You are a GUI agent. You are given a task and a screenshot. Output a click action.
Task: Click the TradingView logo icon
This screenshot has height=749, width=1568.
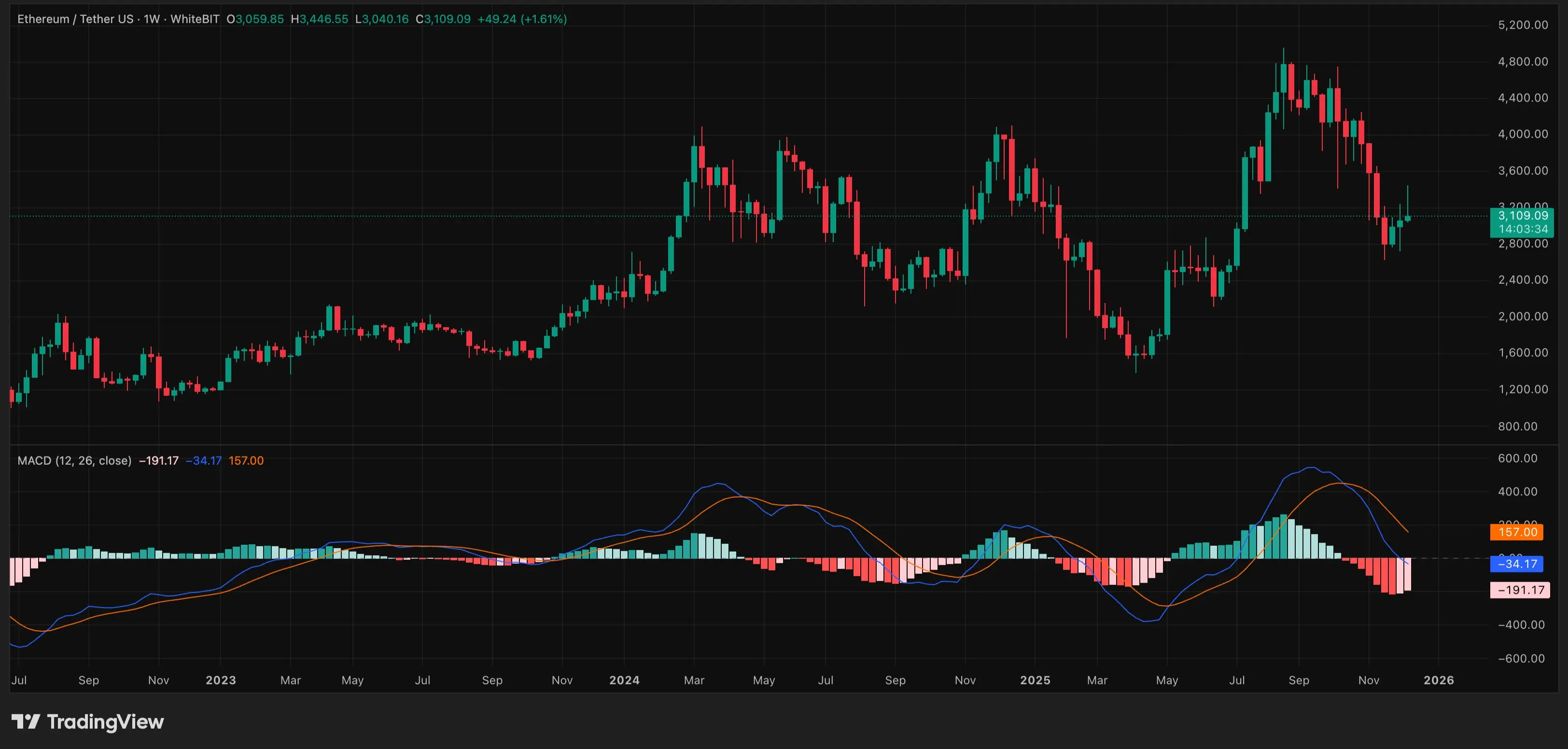pyautogui.click(x=26, y=721)
